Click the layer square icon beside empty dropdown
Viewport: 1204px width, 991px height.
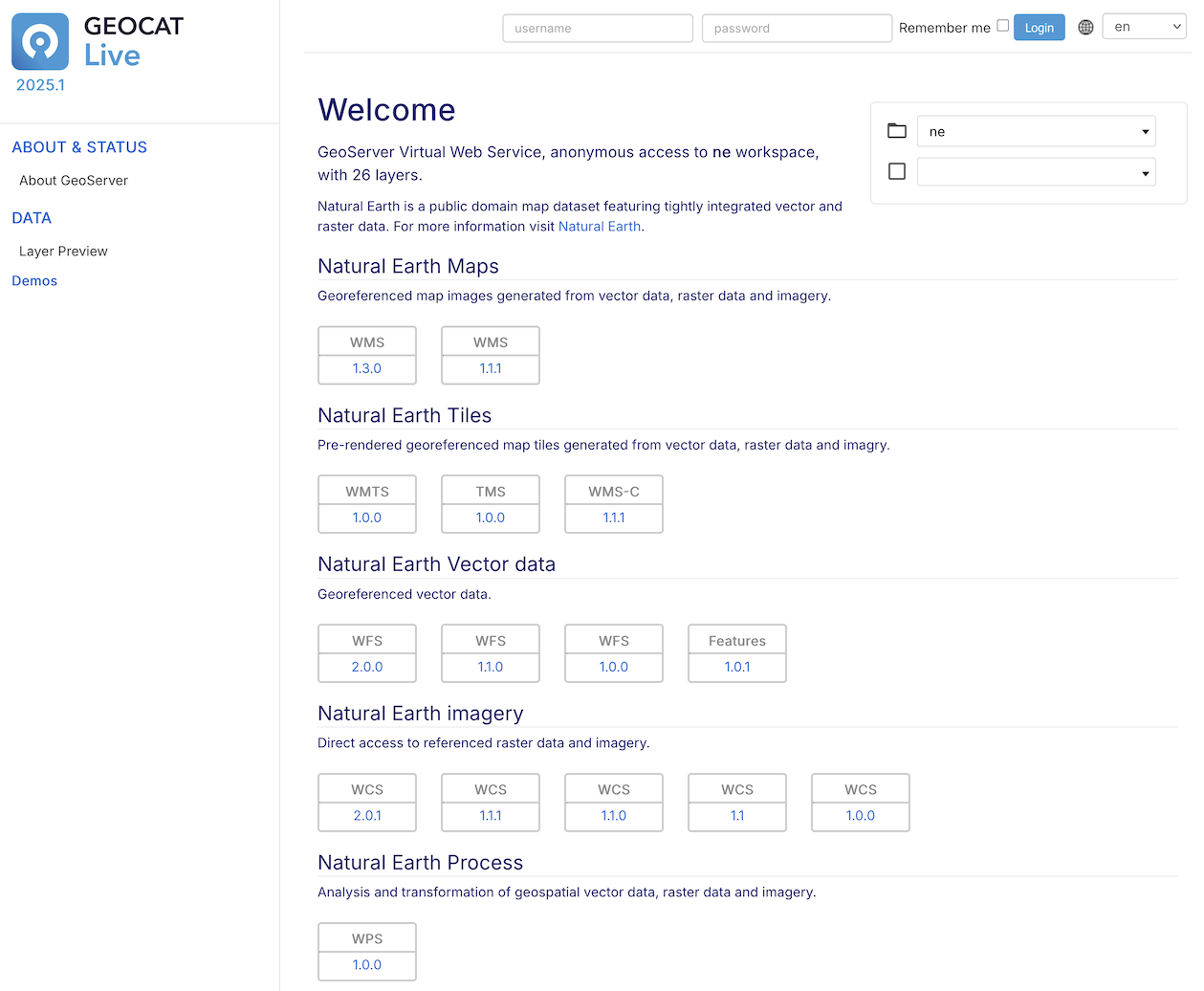[897, 171]
